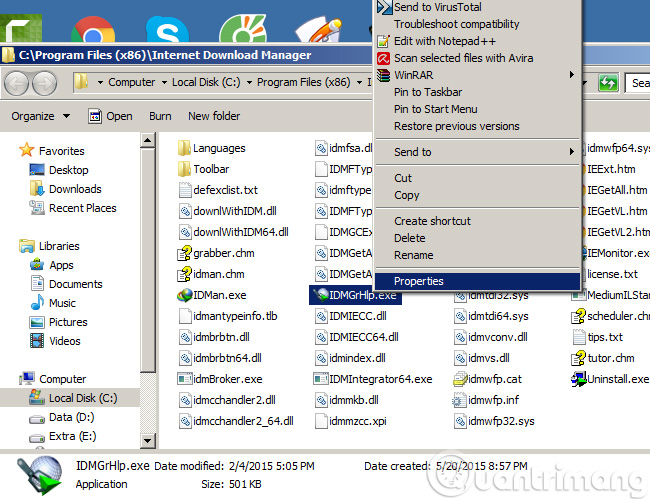Open the Documents library
This screenshot has width=650, height=500.
66,284
